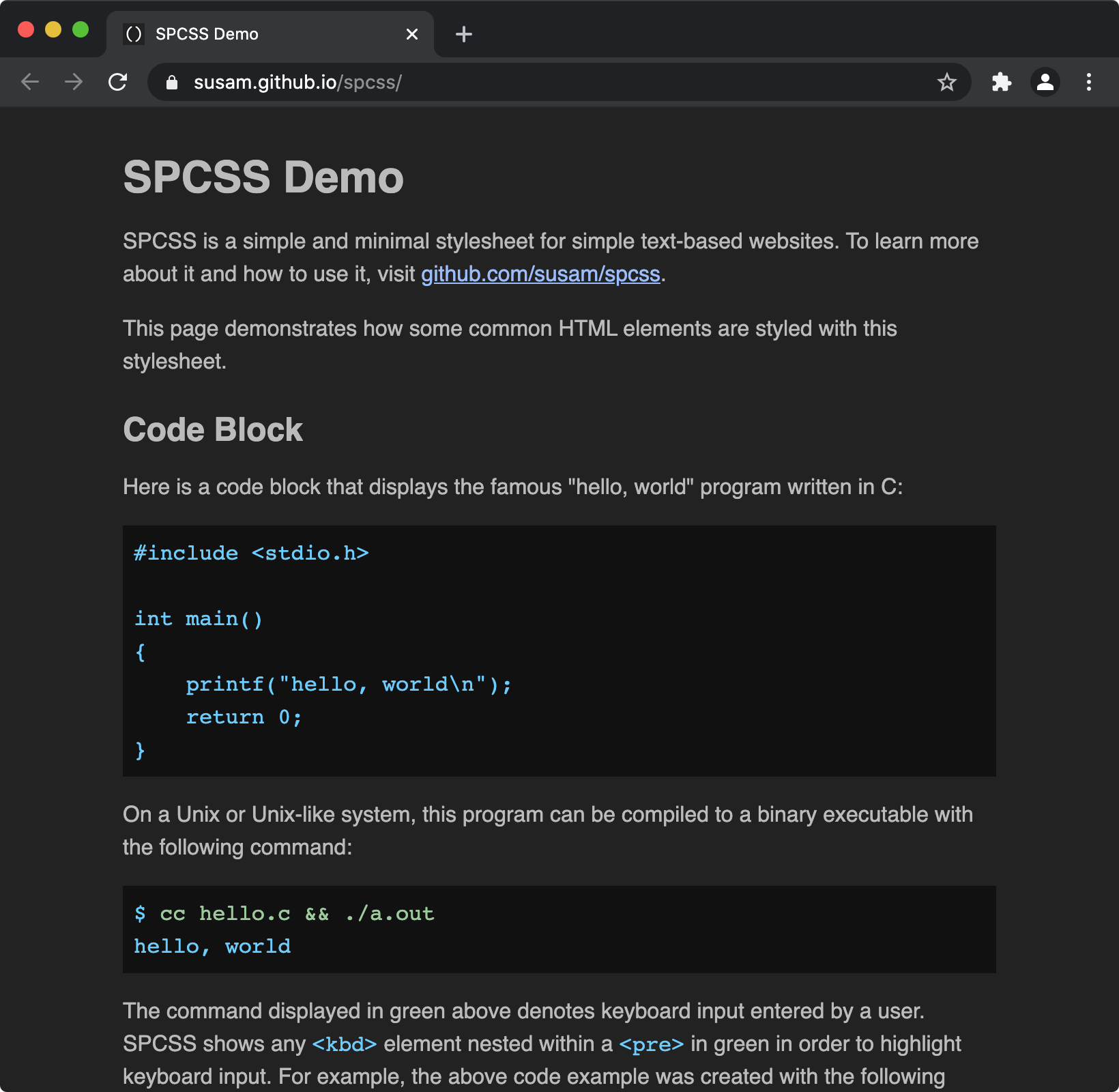Open a new tab with the plus button
The height and width of the screenshot is (1092, 1119).
point(463,34)
